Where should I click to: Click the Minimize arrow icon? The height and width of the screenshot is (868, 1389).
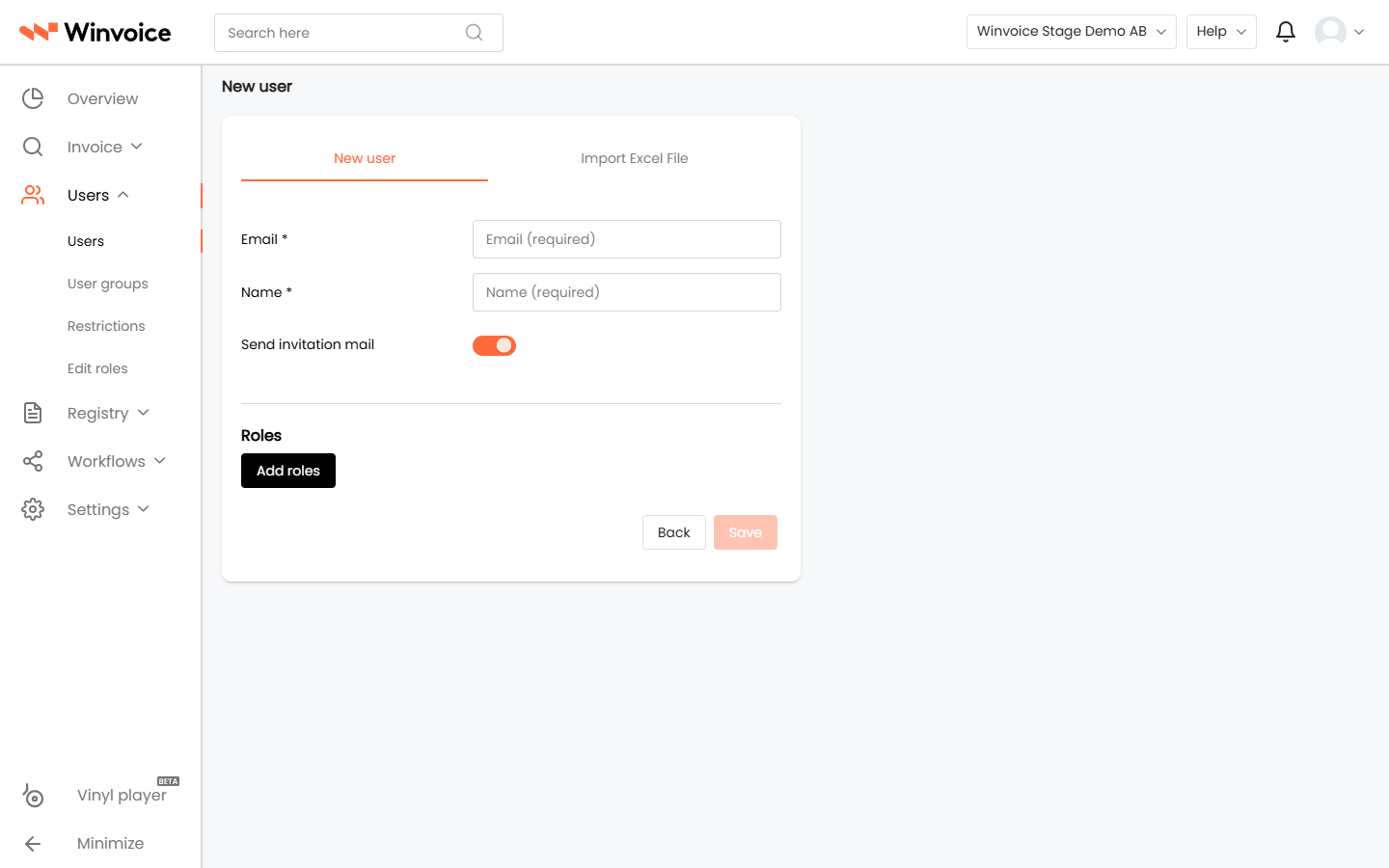tap(33, 844)
